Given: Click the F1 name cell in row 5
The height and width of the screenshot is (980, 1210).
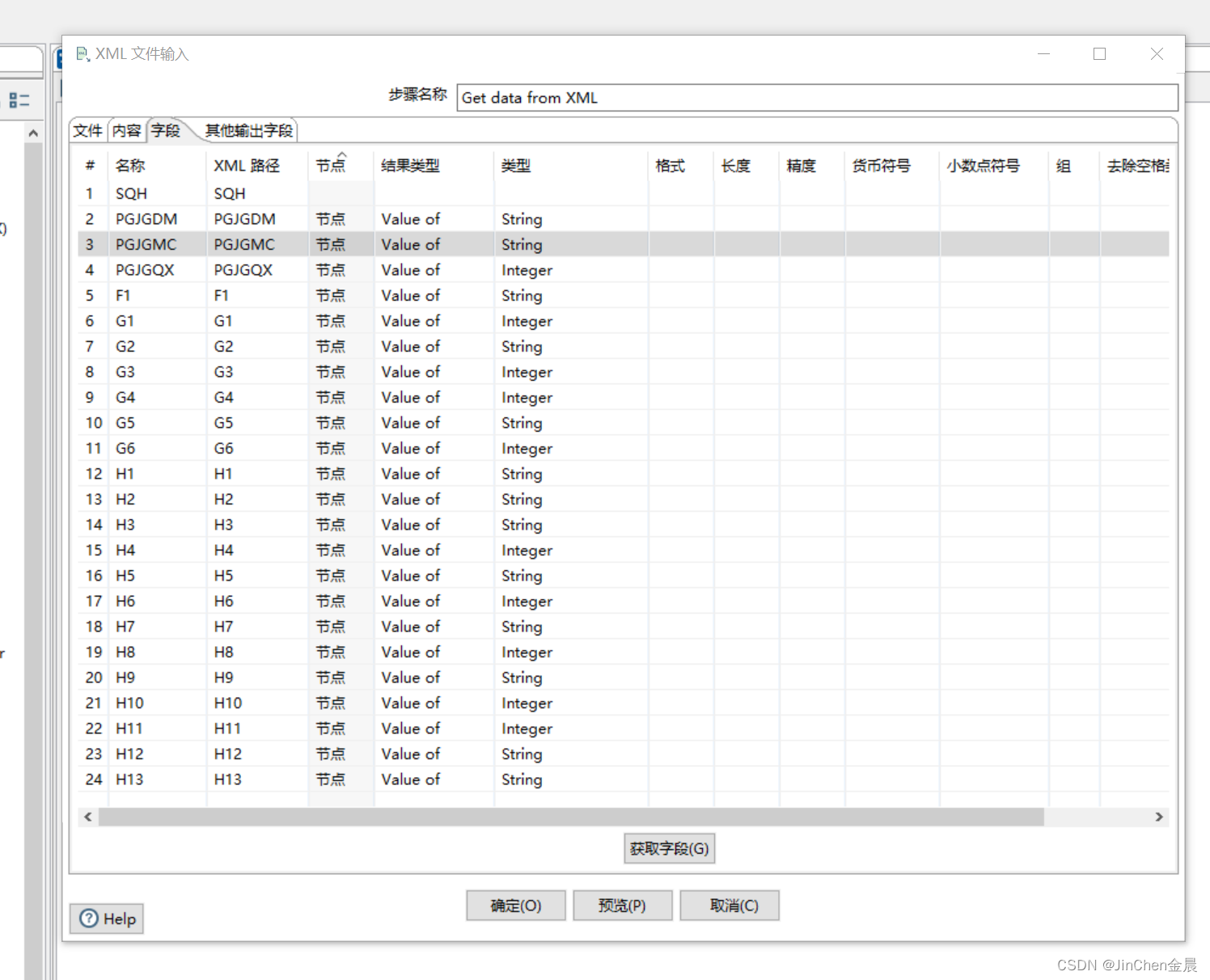Looking at the screenshot, I should pos(157,295).
